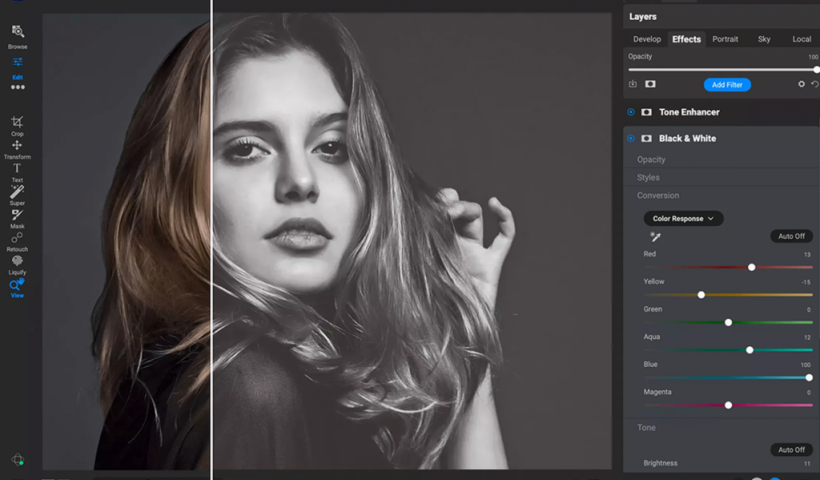
Task: Toggle Auto Off in Conversion section
Action: [790, 236]
